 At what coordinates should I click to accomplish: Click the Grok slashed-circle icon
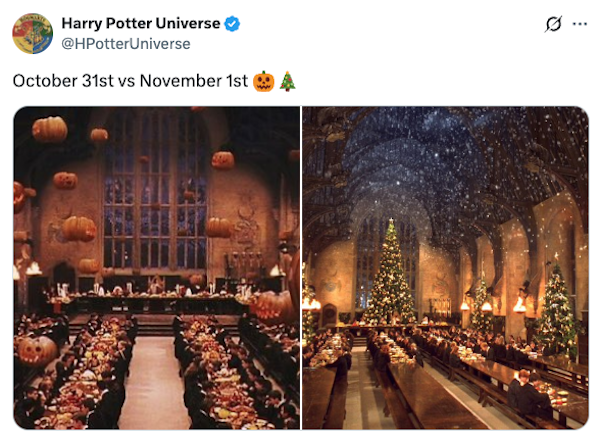tap(553, 24)
